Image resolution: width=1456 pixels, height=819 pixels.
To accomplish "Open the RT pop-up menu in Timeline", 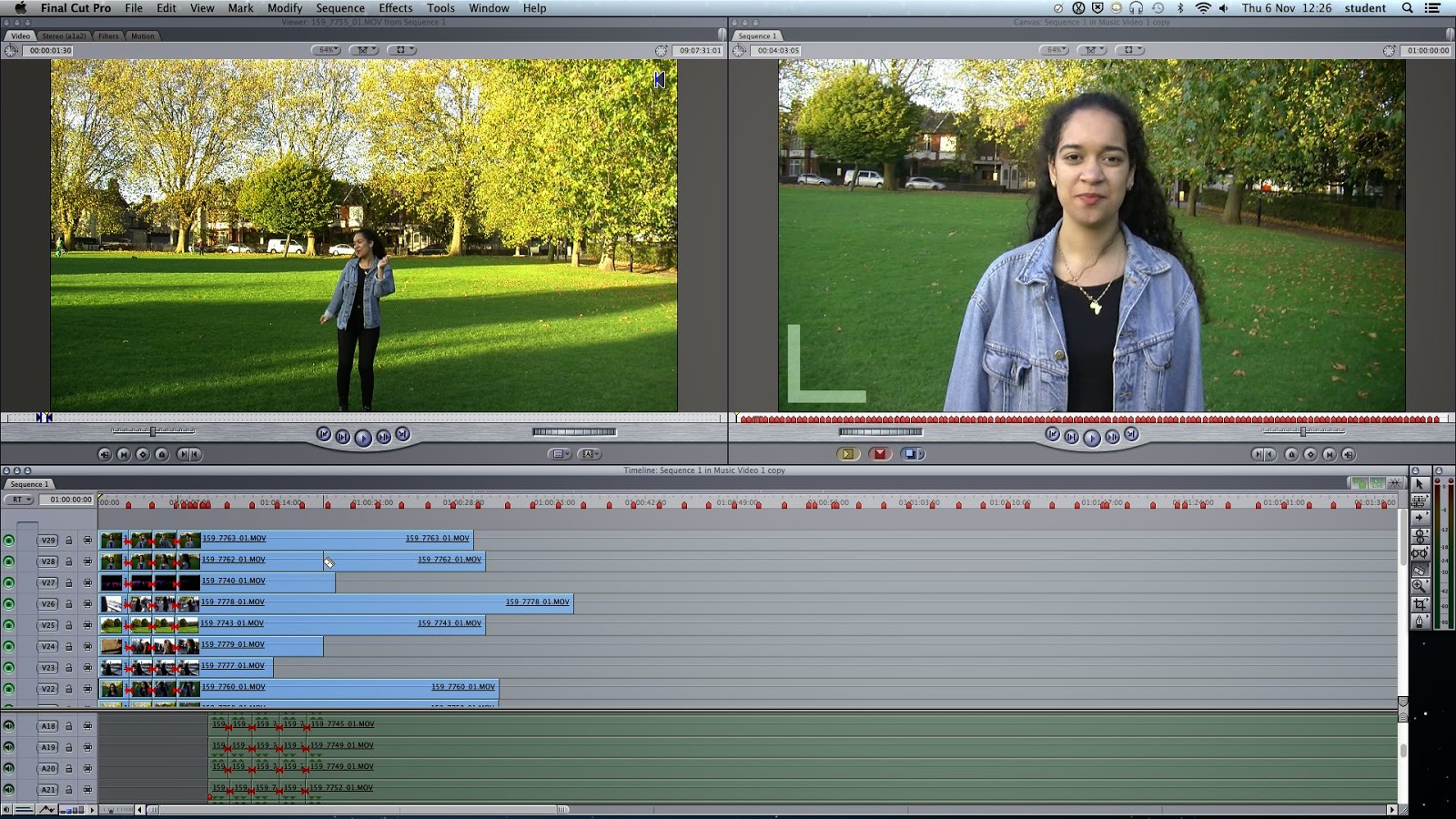I will (18, 500).
